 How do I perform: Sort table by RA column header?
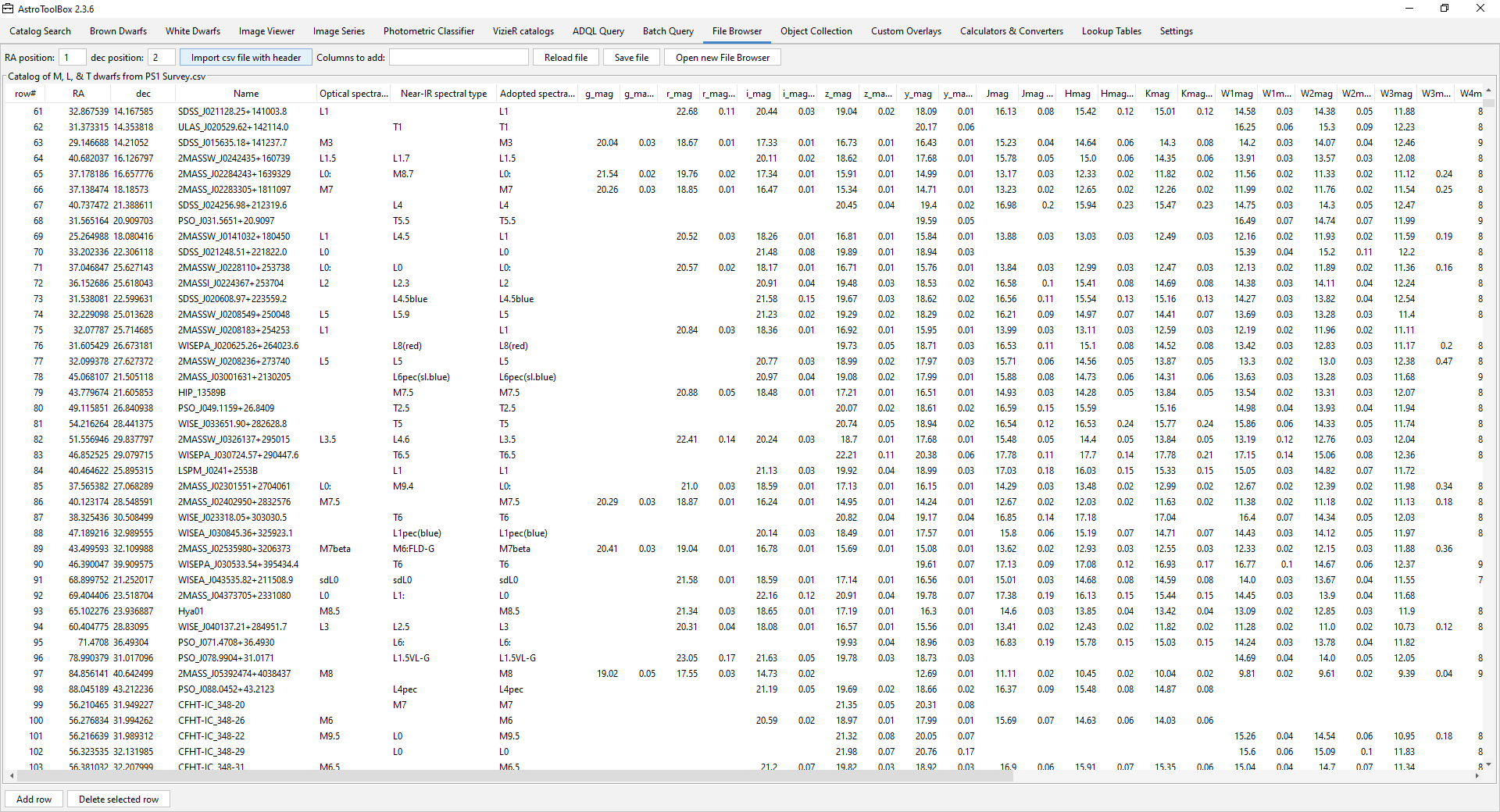pyautogui.click(x=78, y=94)
